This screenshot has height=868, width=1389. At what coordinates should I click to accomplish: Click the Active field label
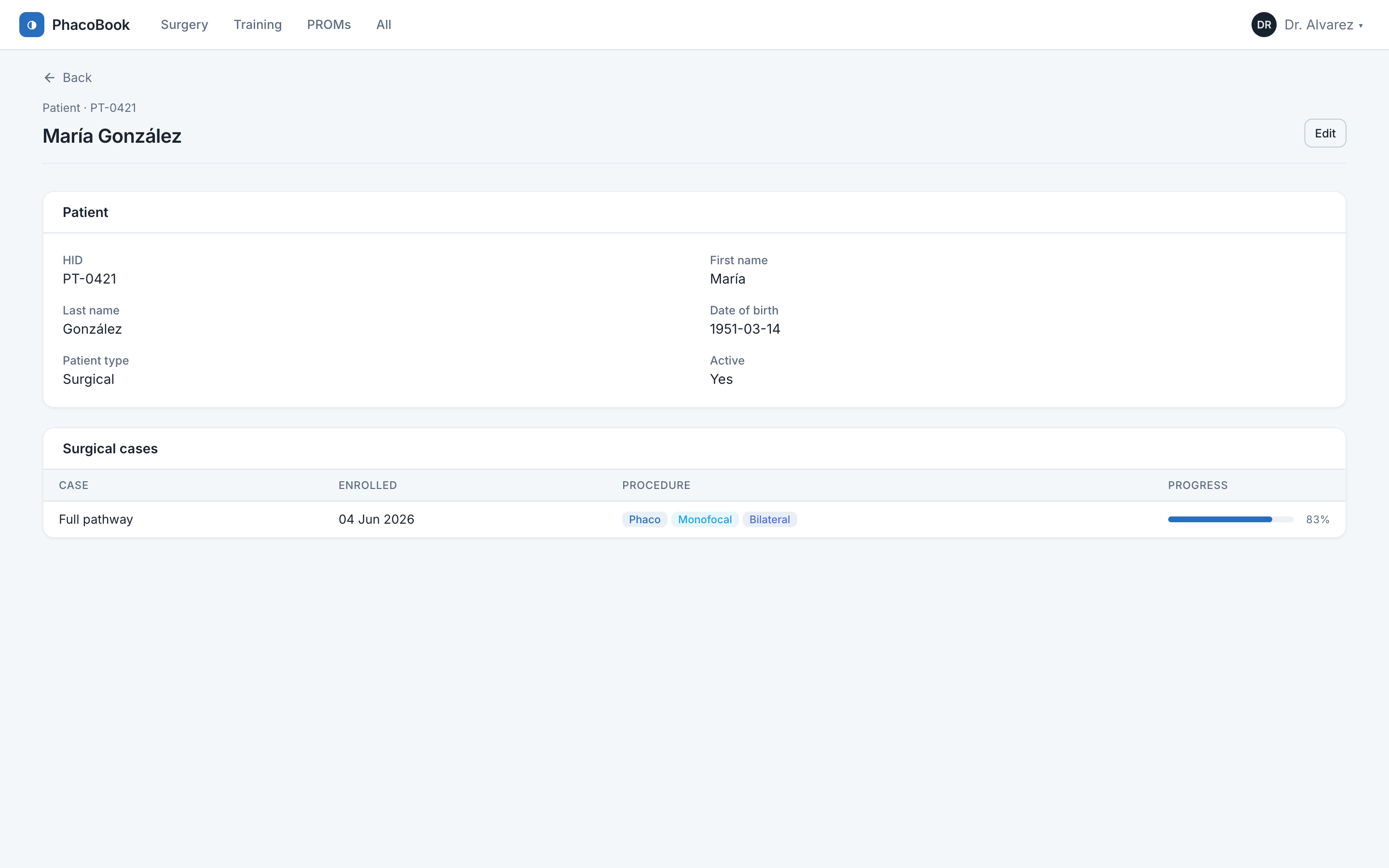coord(727,361)
